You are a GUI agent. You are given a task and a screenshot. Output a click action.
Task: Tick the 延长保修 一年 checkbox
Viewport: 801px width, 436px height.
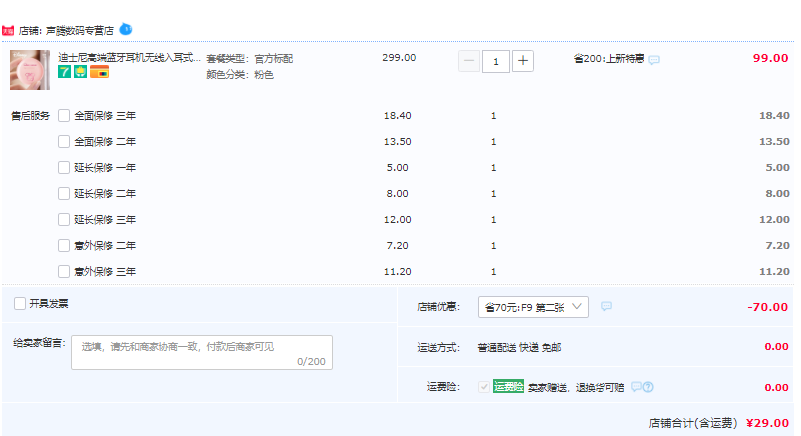click(x=64, y=167)
